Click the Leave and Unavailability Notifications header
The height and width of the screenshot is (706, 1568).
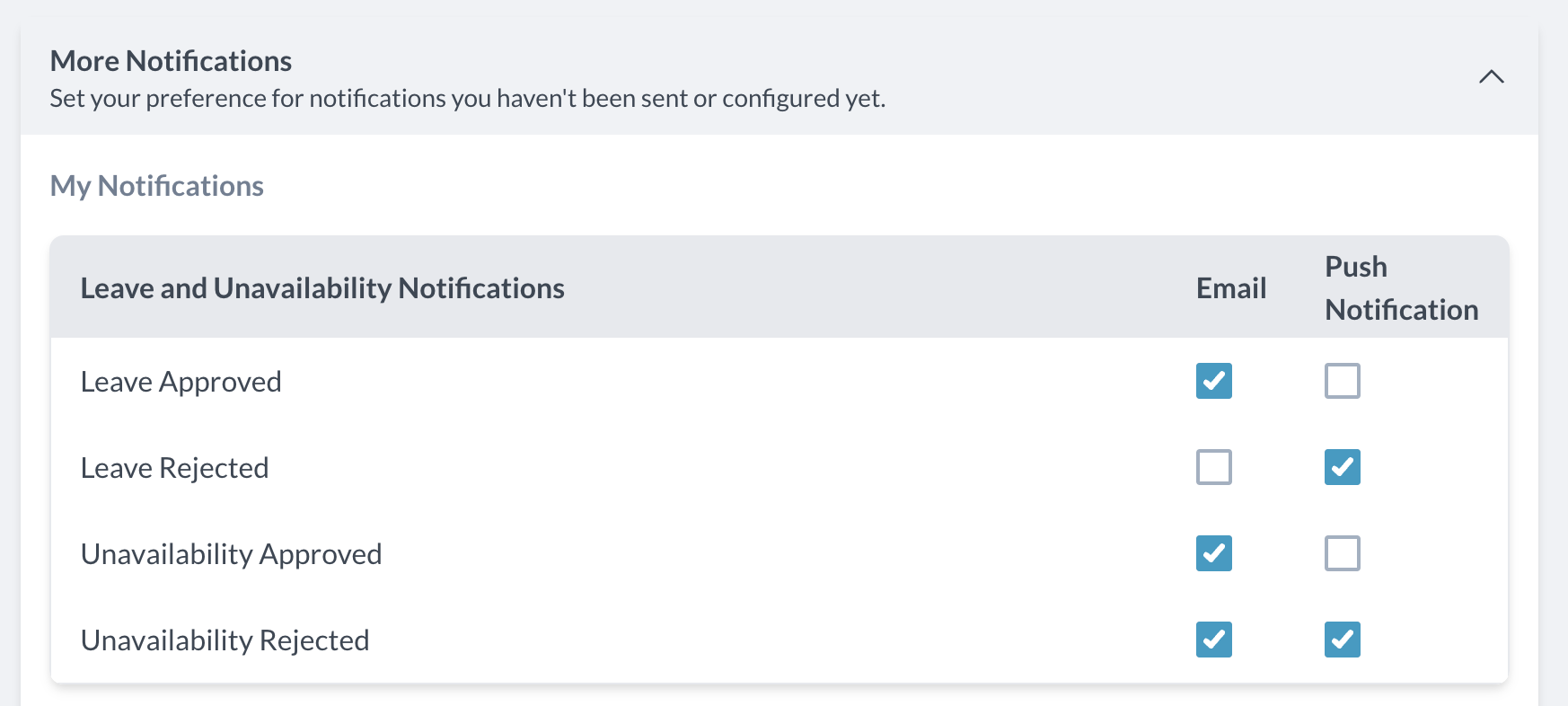click(322, 288)
